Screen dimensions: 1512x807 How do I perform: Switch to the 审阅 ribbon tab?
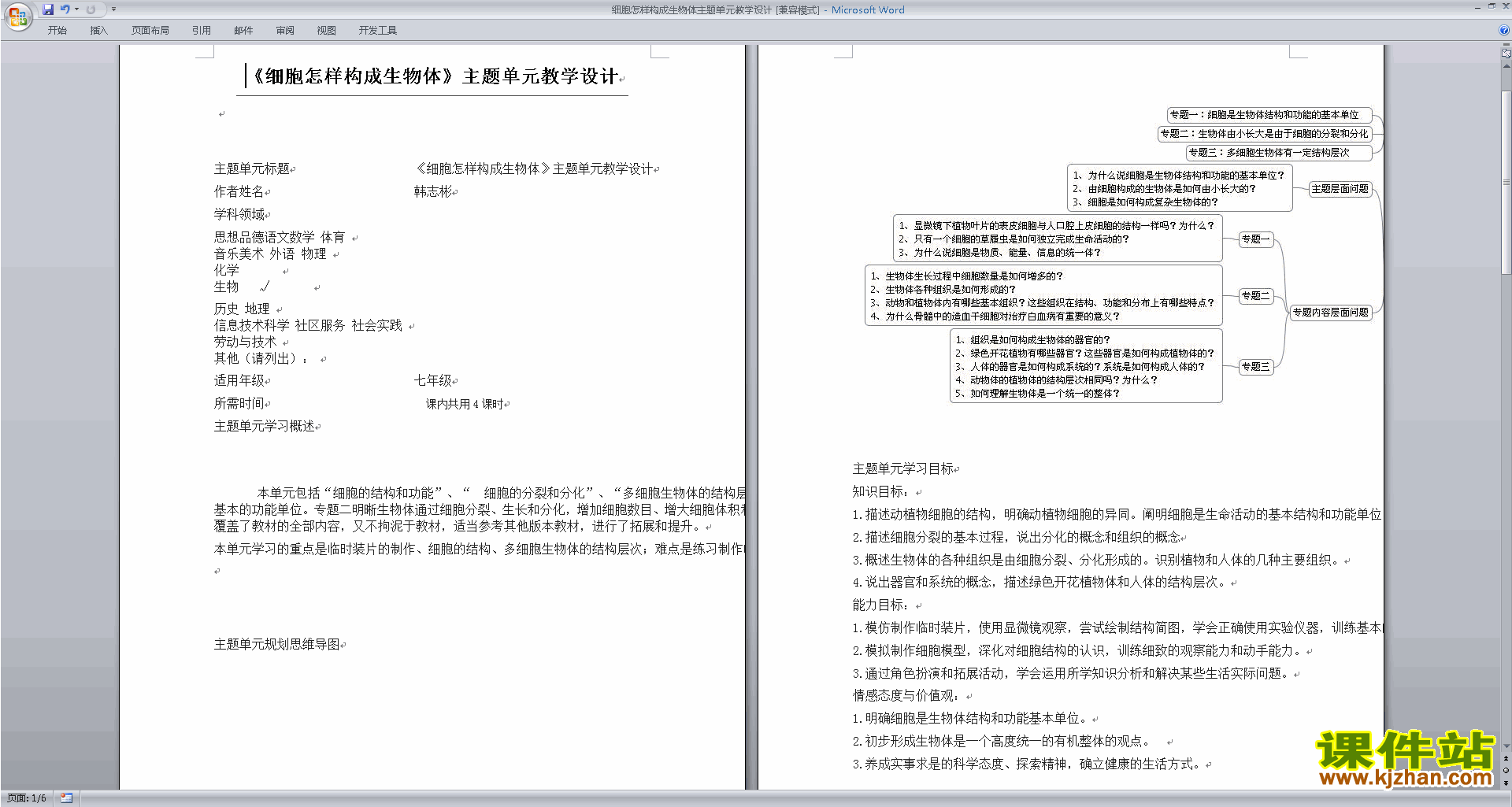(285, 31)
